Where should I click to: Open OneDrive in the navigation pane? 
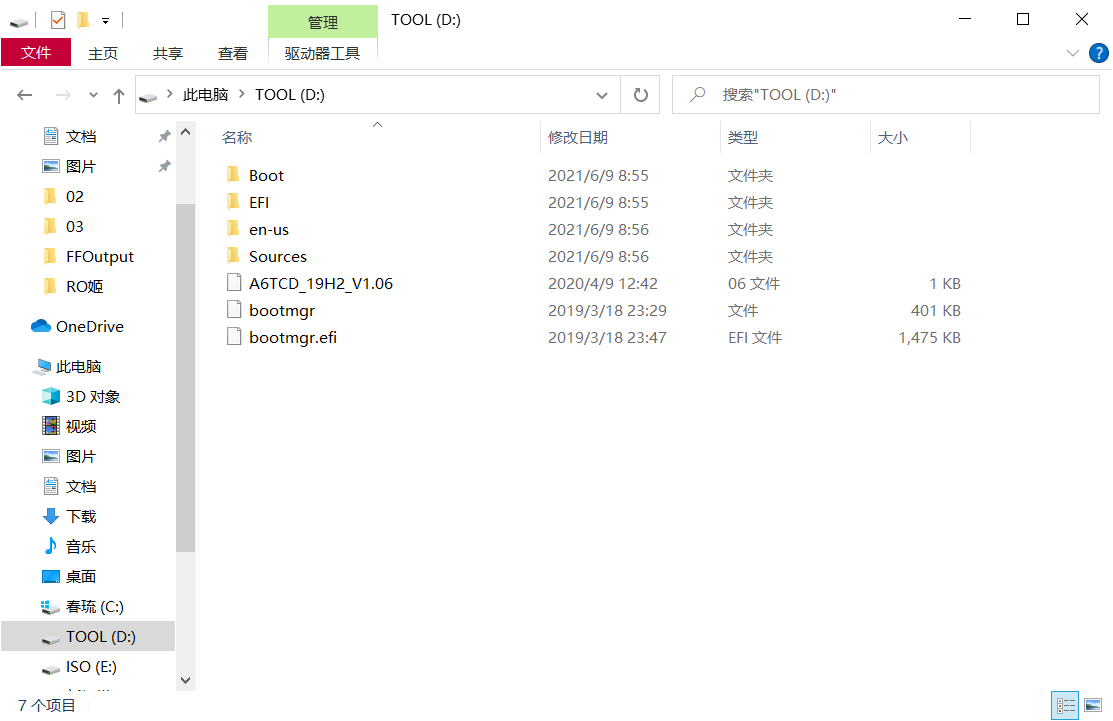pyautogui.click(x=89, y=326)
